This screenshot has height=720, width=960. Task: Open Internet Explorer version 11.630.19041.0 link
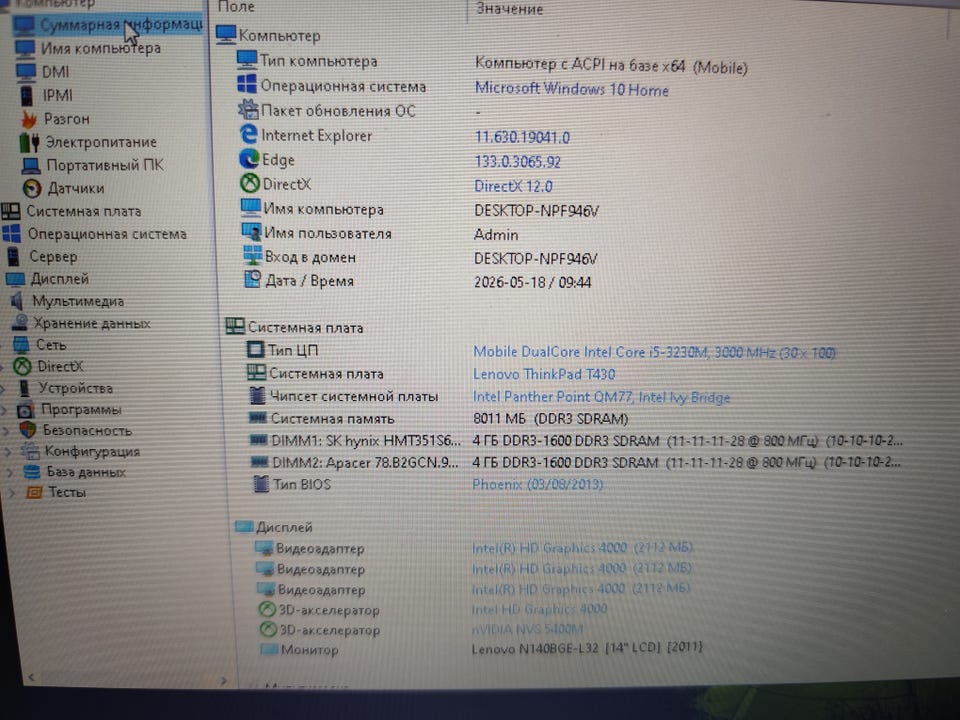pyautogui.click(x=522, y=137)
